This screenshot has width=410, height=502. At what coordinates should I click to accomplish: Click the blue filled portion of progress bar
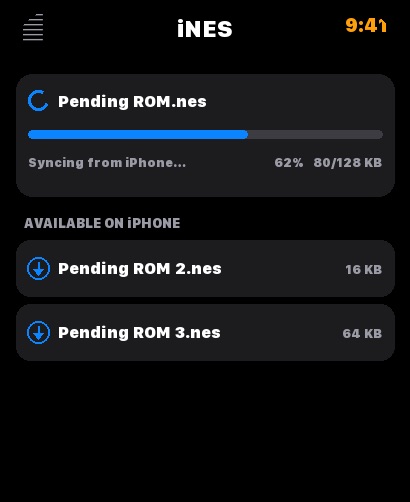click(138, 134)
